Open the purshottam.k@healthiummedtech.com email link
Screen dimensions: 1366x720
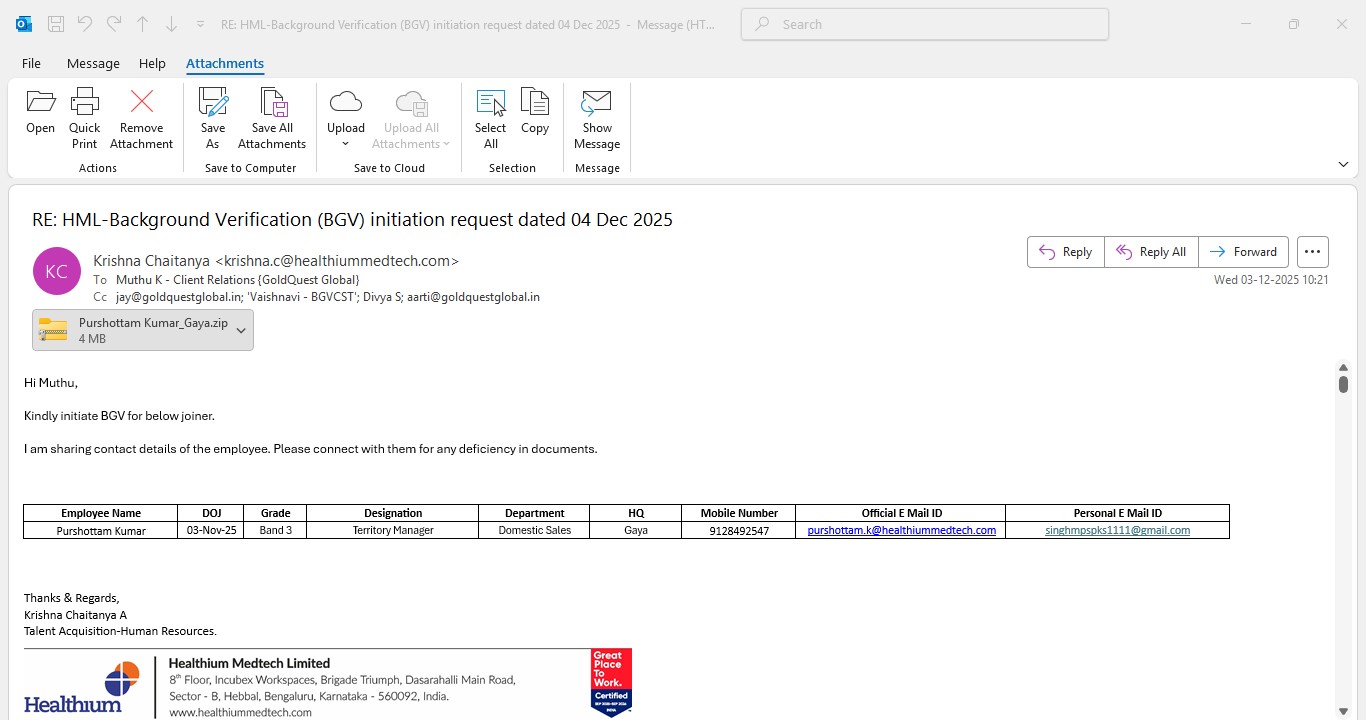(901, 530)
